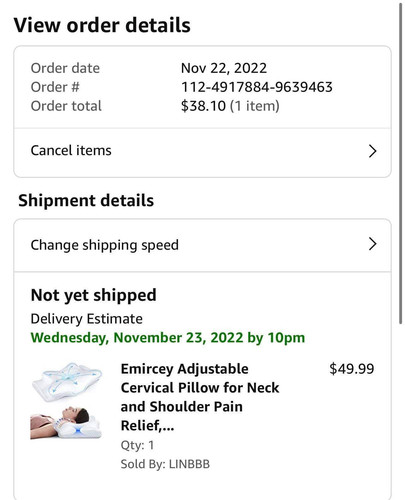Click the woman lying on pillow image
The image size is (405, 500).
[x=66, y=422]
